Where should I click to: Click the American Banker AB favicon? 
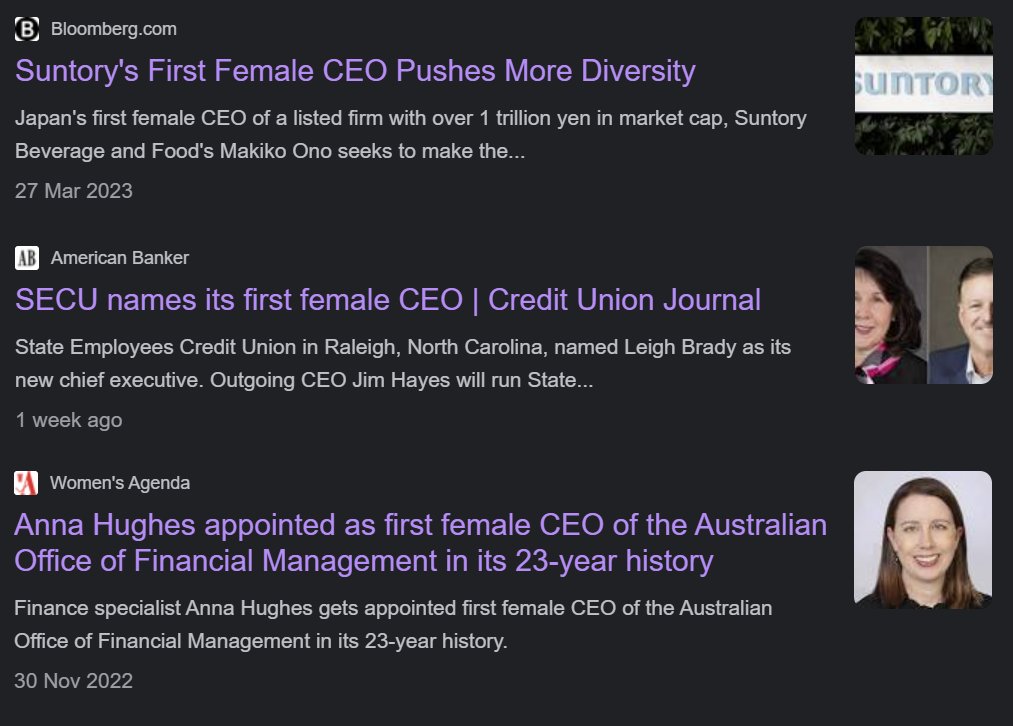pyautogui.click(x=27, y=258)
